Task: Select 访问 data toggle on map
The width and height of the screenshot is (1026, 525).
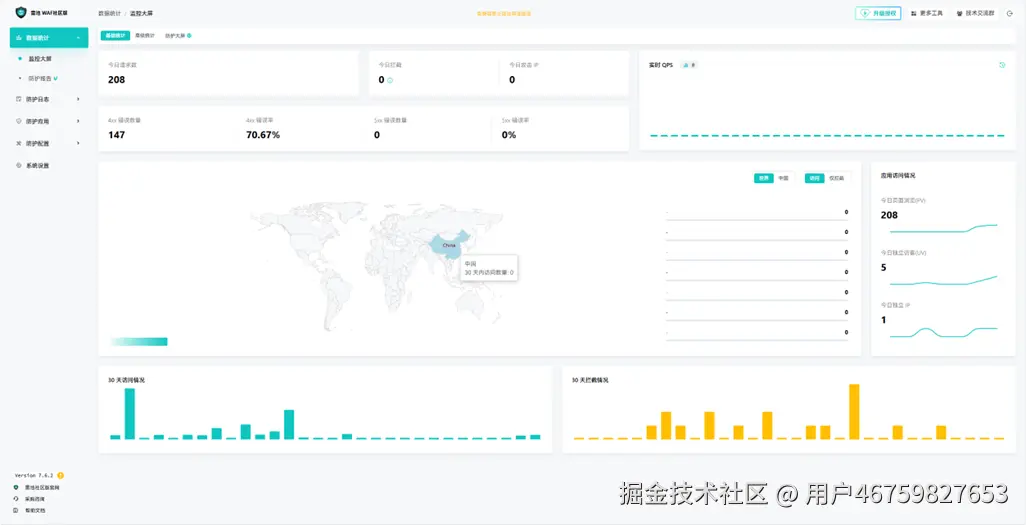Action: (814, 178)
